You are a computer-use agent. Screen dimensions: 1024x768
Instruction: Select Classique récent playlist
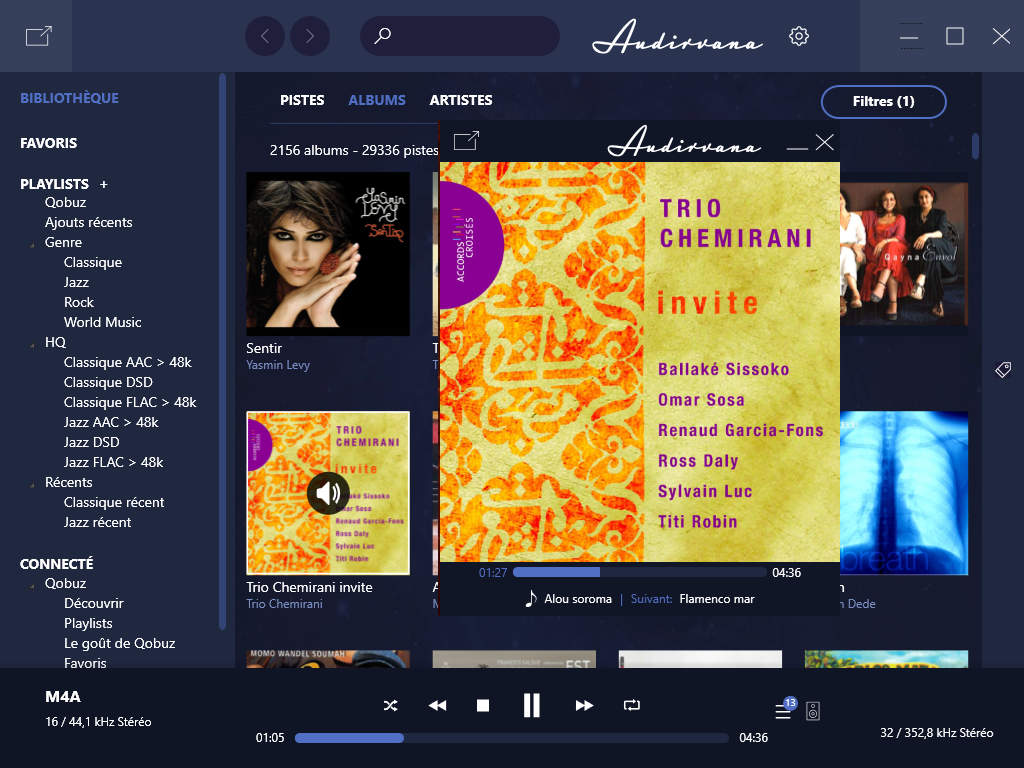pos(114,503)
